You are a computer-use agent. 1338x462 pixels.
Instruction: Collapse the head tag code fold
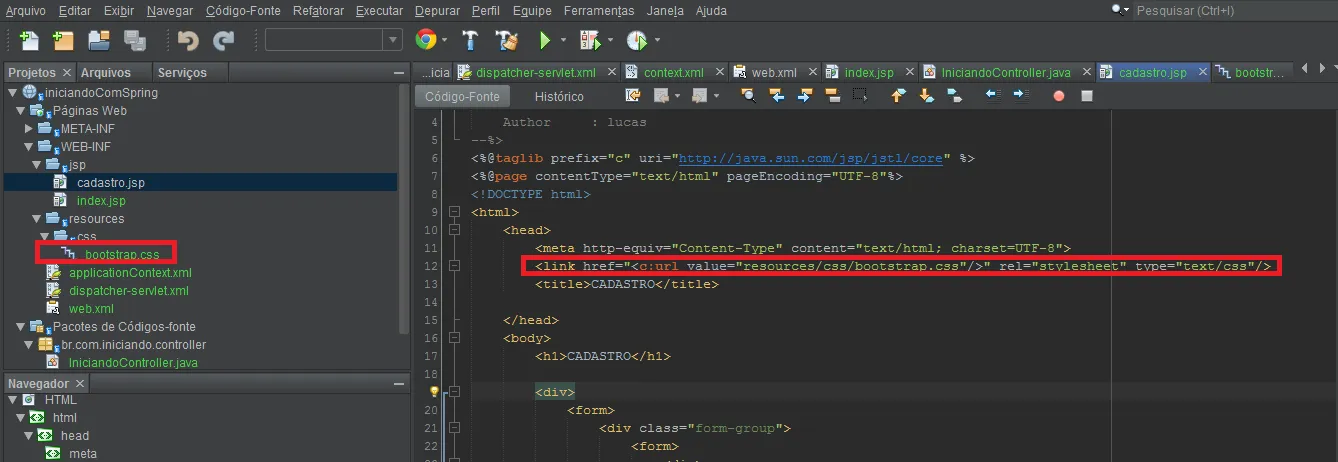tap(454, 230)
